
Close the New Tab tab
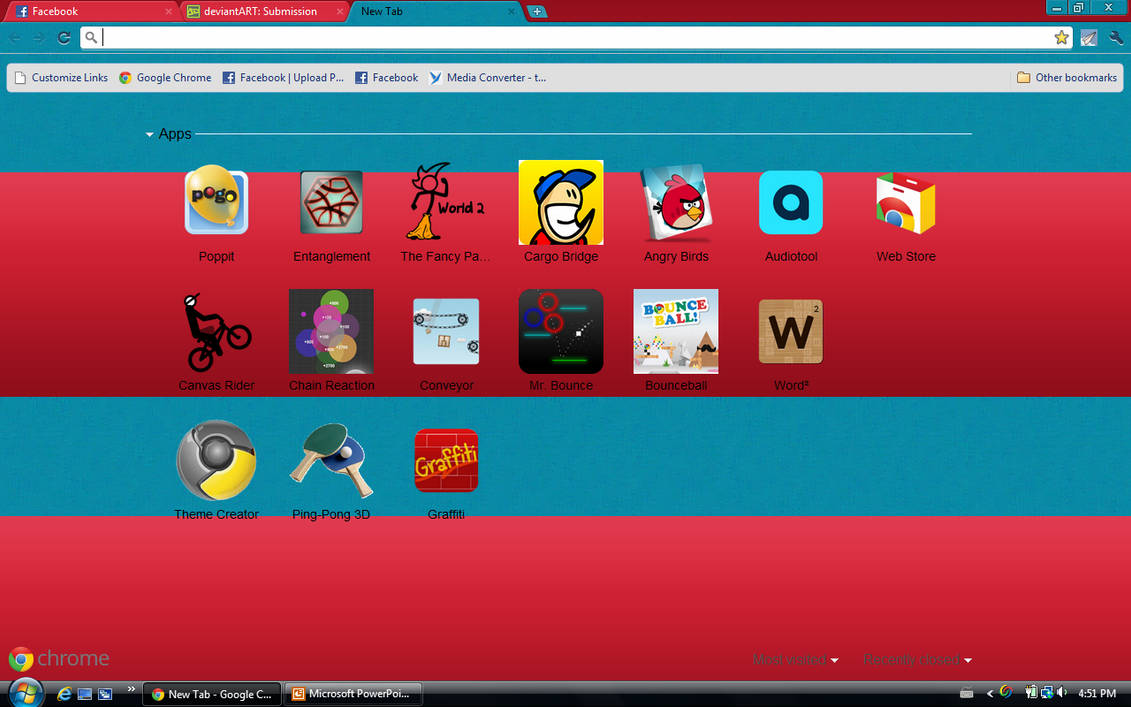pyautogui.click(x=511, y=12)
